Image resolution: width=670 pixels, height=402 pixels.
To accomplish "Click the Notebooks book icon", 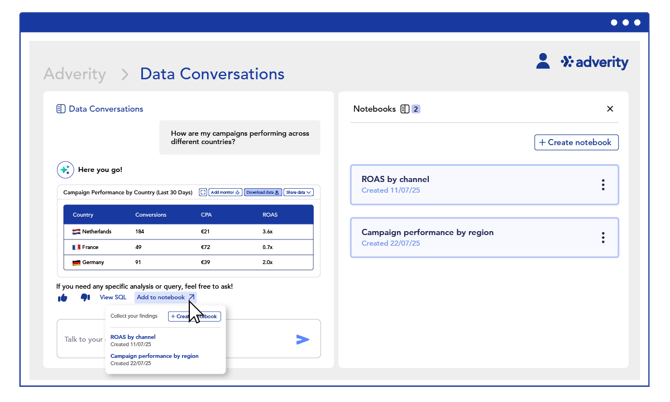I will tap(405, 109).
